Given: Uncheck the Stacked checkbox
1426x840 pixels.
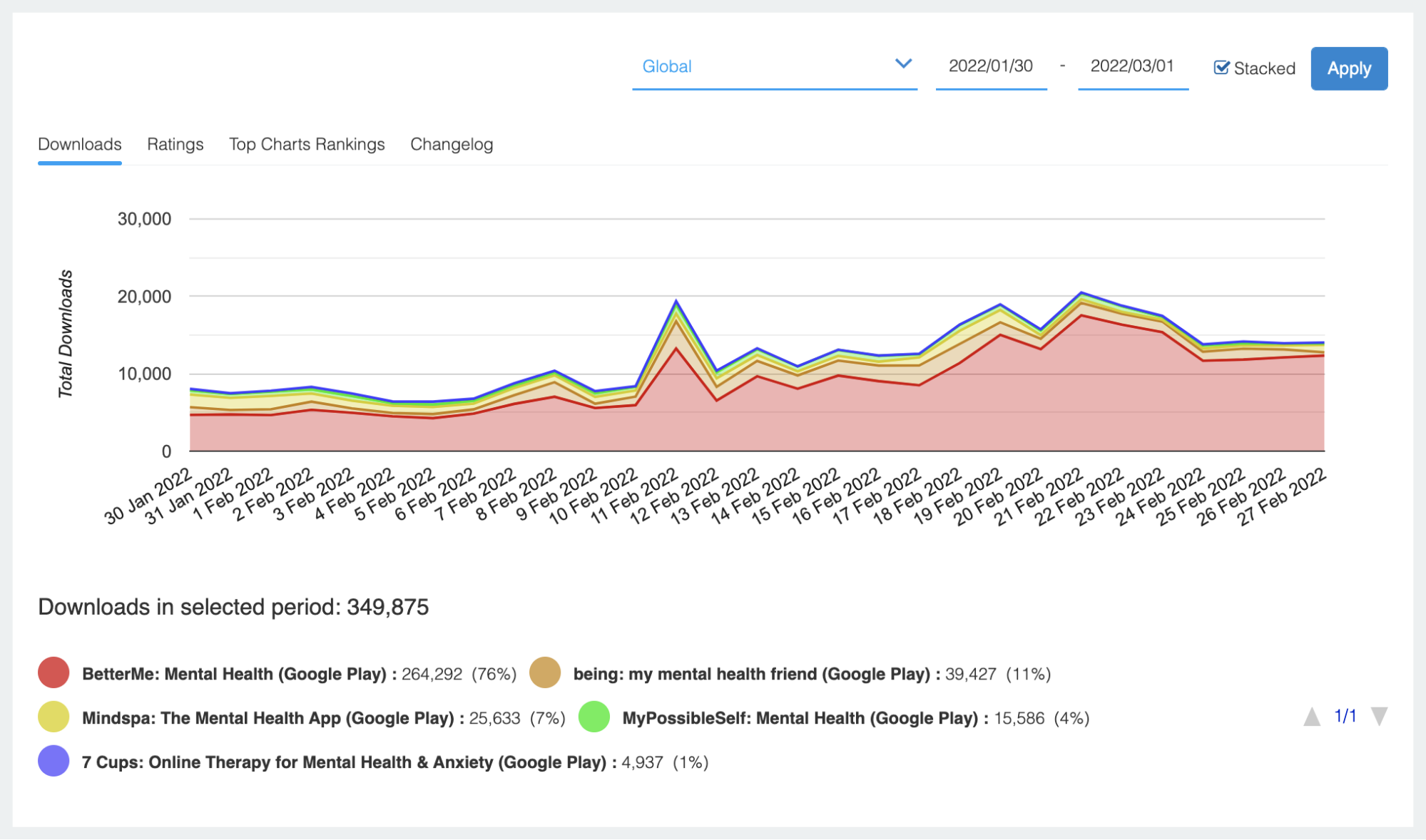Looking at the screenshot, I should [x=1221, y=68].
